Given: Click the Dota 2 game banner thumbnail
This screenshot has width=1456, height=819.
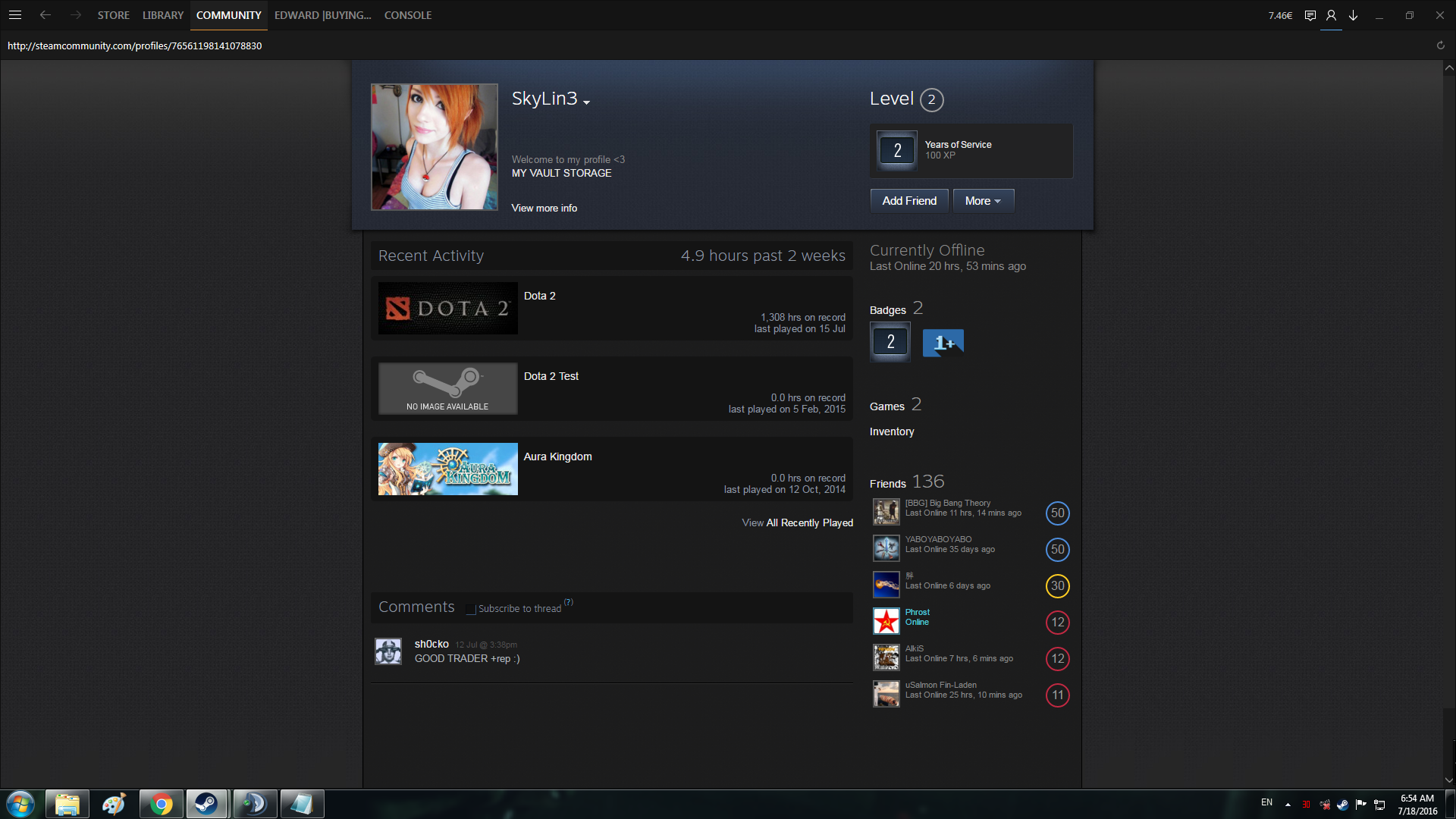Looking at the screenshot, I should 447,309.
